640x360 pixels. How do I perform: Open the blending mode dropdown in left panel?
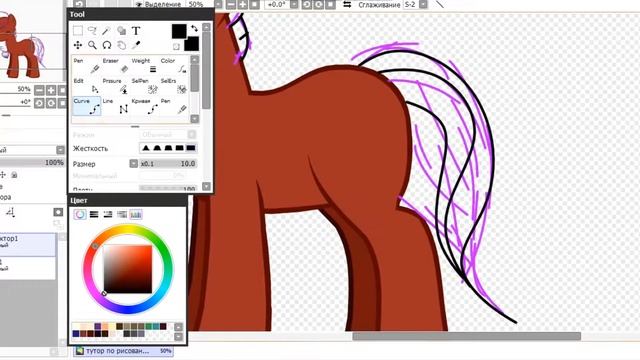[x=60, y=150]
